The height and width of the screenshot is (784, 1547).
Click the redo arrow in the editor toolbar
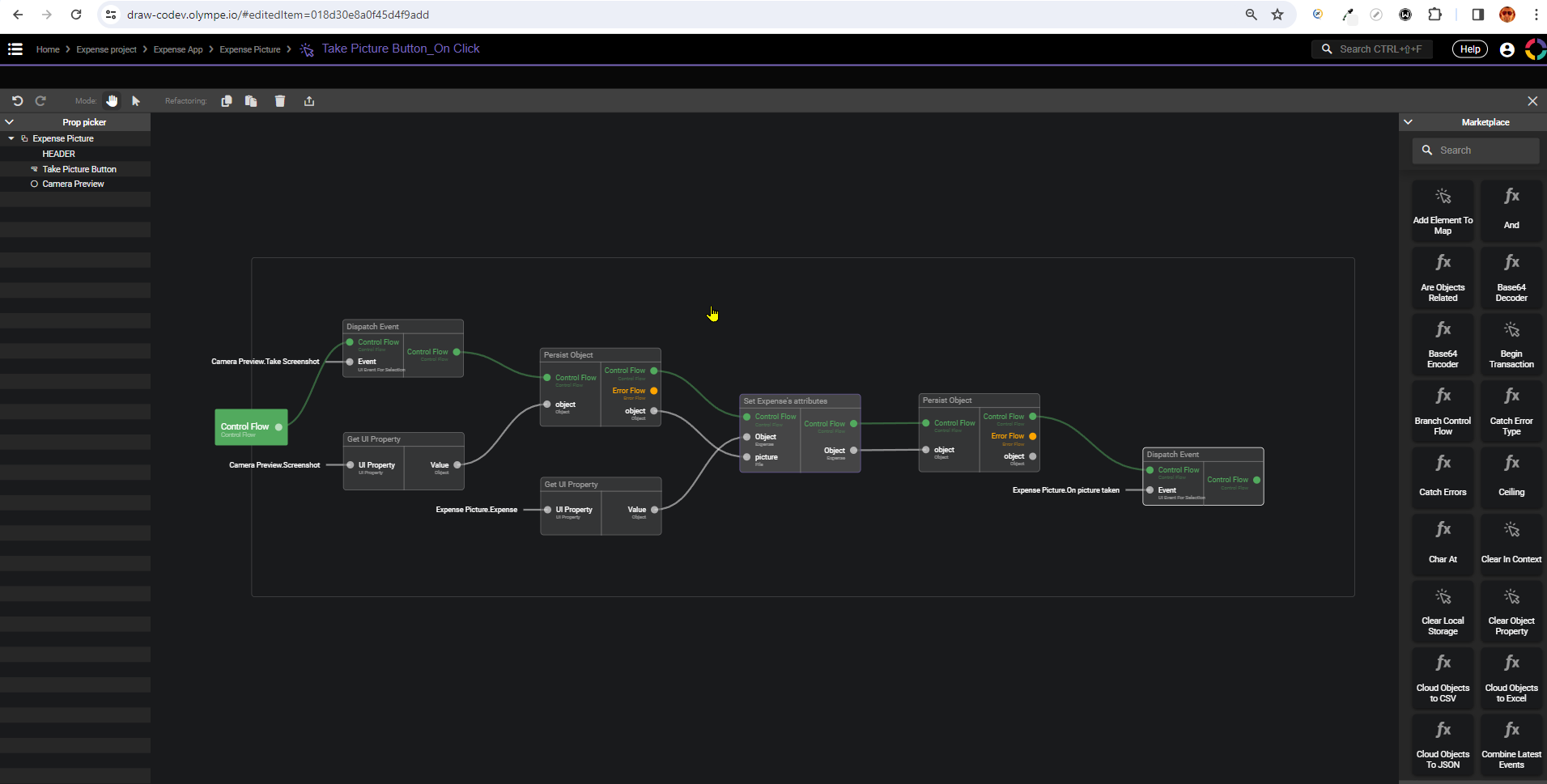click(x=40, y=101)
